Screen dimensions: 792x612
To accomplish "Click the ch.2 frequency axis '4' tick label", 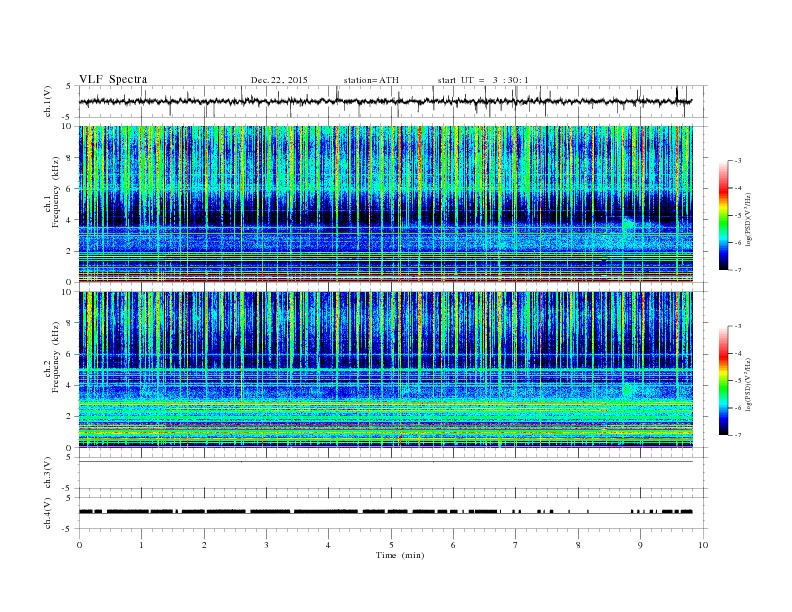I will 70,386.
